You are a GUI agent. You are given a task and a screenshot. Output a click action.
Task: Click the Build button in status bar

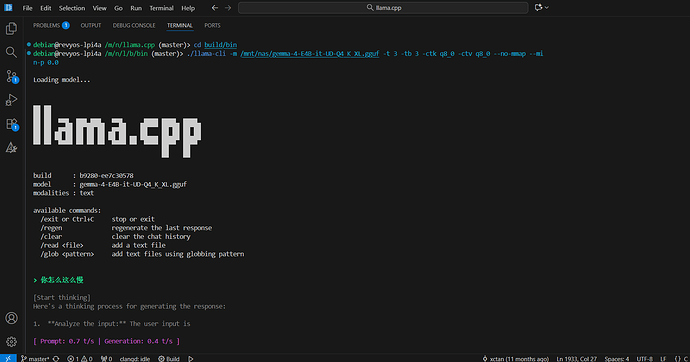(x=169, y=358)
